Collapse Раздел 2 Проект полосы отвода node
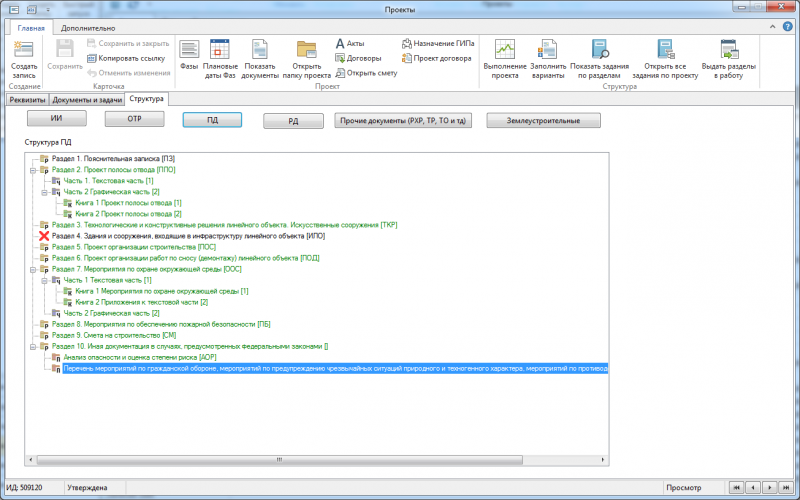Screen dimensions: 800x500 click(33, 170)
